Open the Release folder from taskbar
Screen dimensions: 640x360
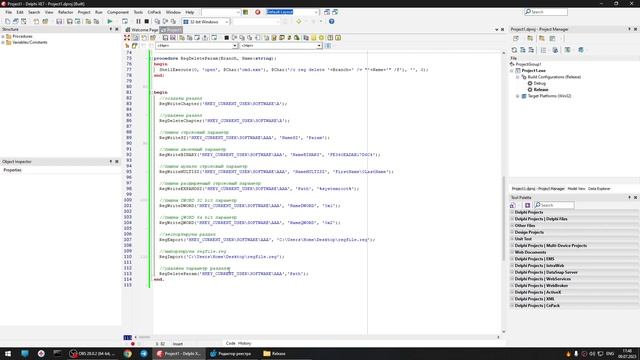pyautogui.click(x=274, y=353)
